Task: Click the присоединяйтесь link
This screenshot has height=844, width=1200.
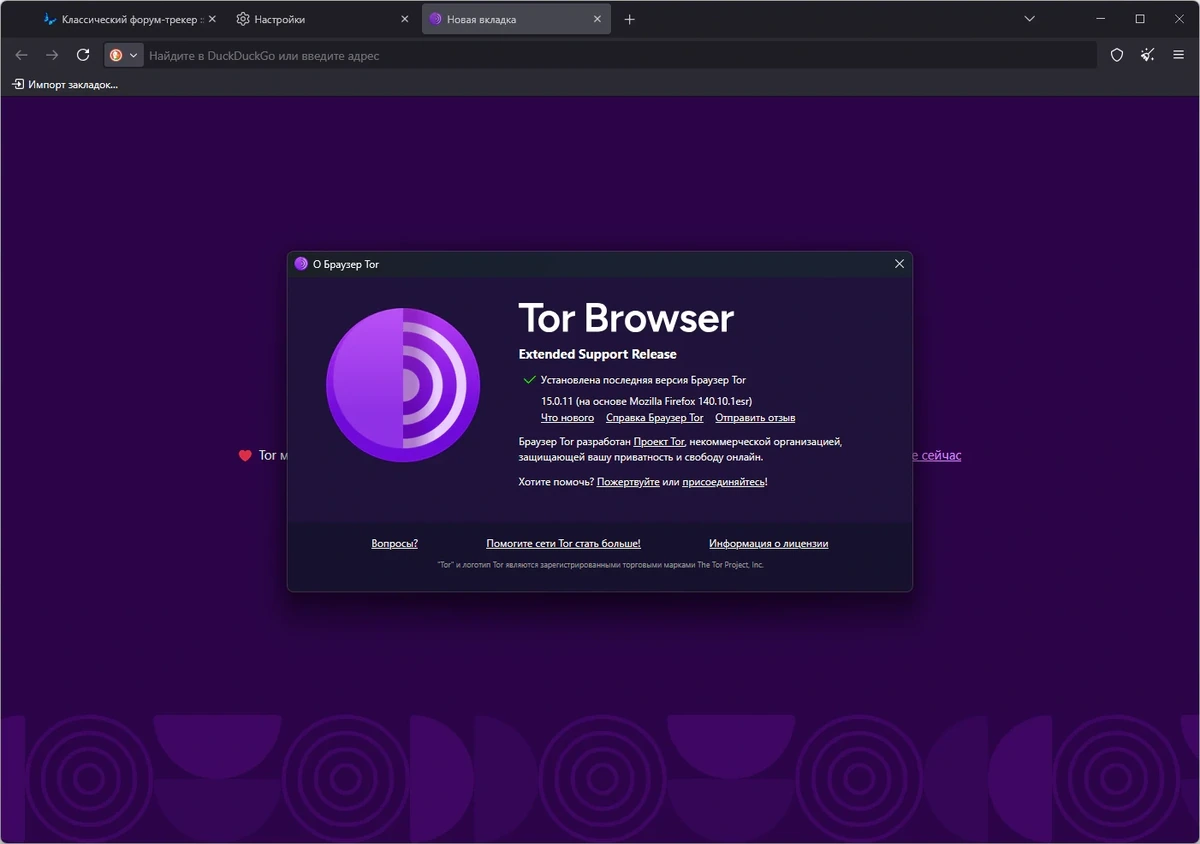Action: click(724, 482)
